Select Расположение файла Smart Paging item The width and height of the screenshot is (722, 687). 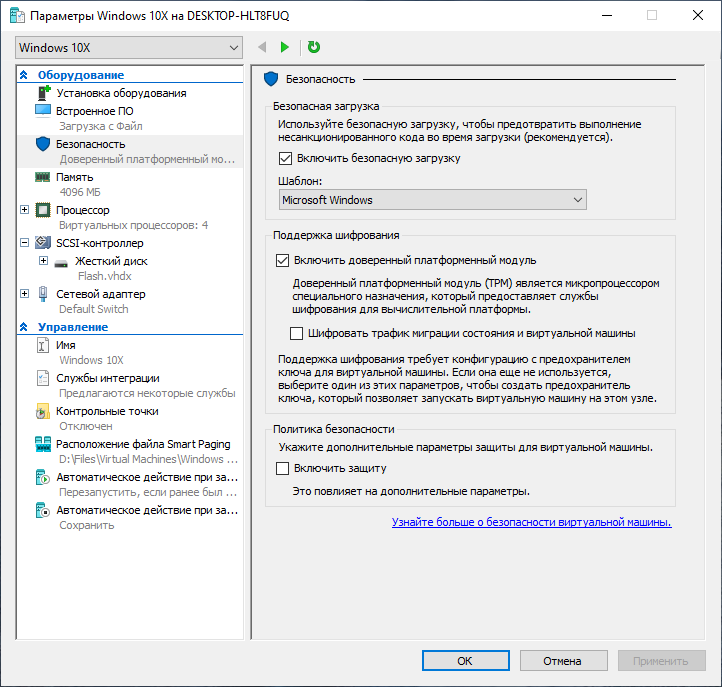click(x=143, y=444)
